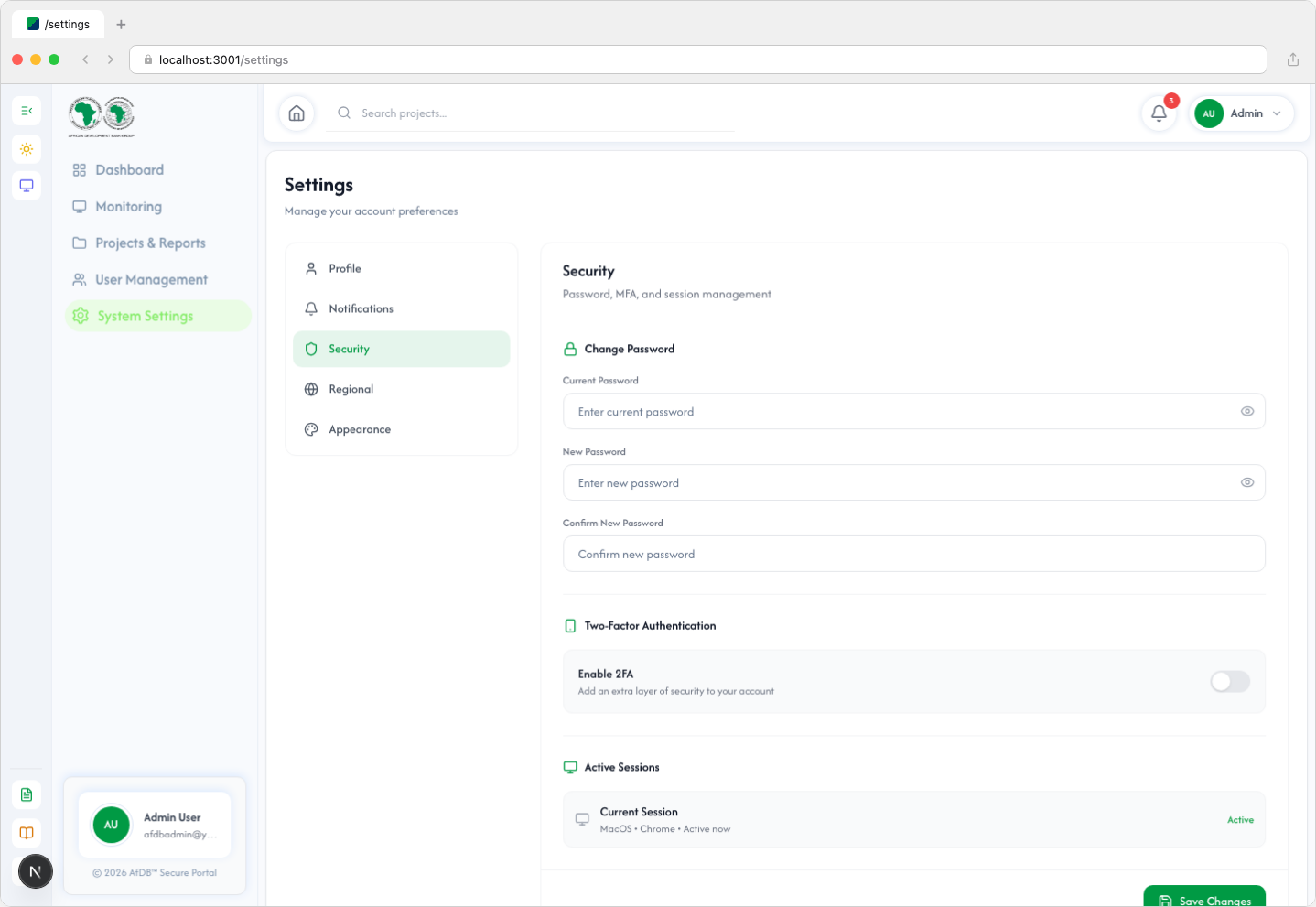Screen dimensions: 1316x907
Task: Switch theme using the sun icon
Action: click(x=27, y=149)
